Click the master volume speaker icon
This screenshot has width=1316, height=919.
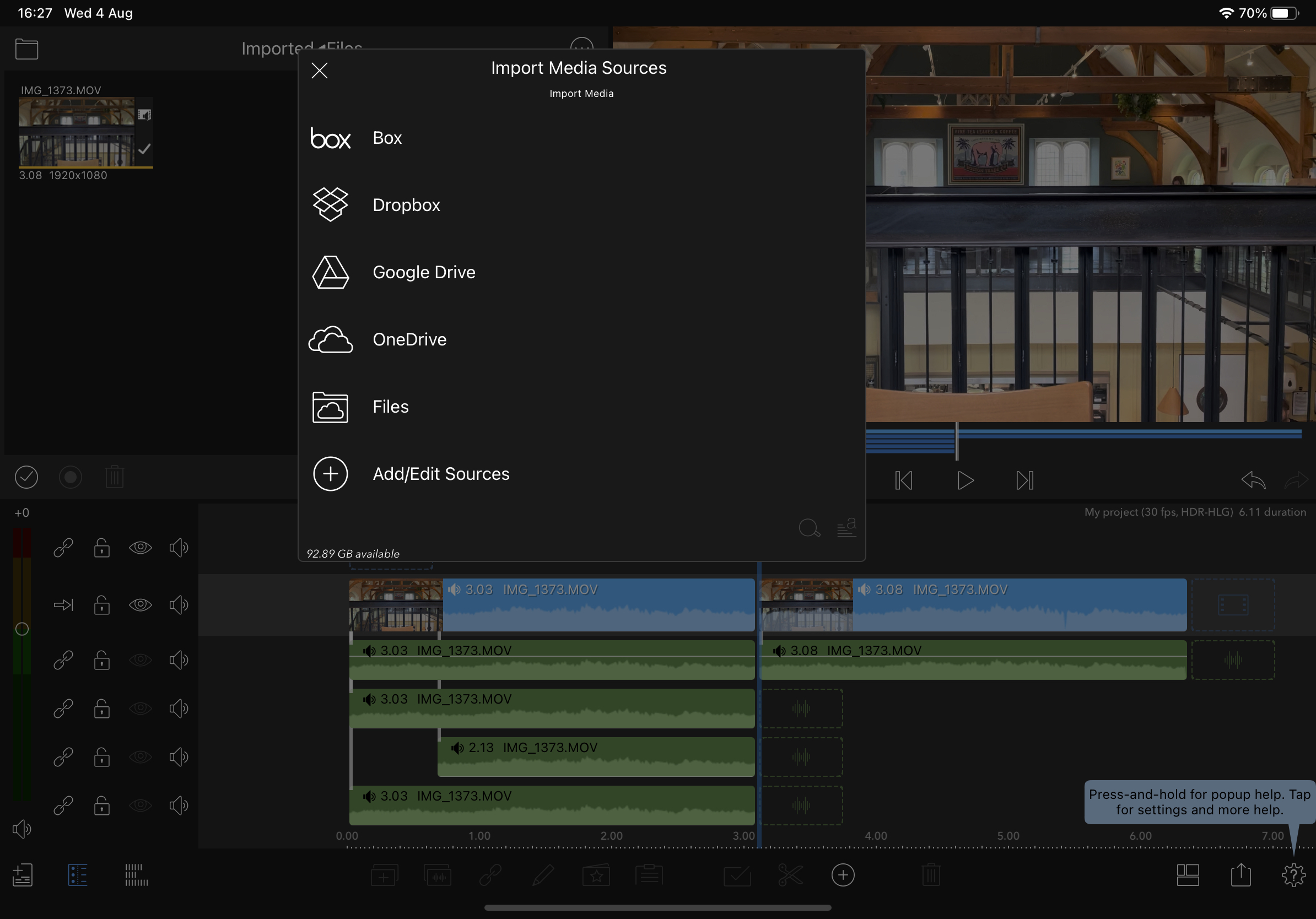[22, 829]
